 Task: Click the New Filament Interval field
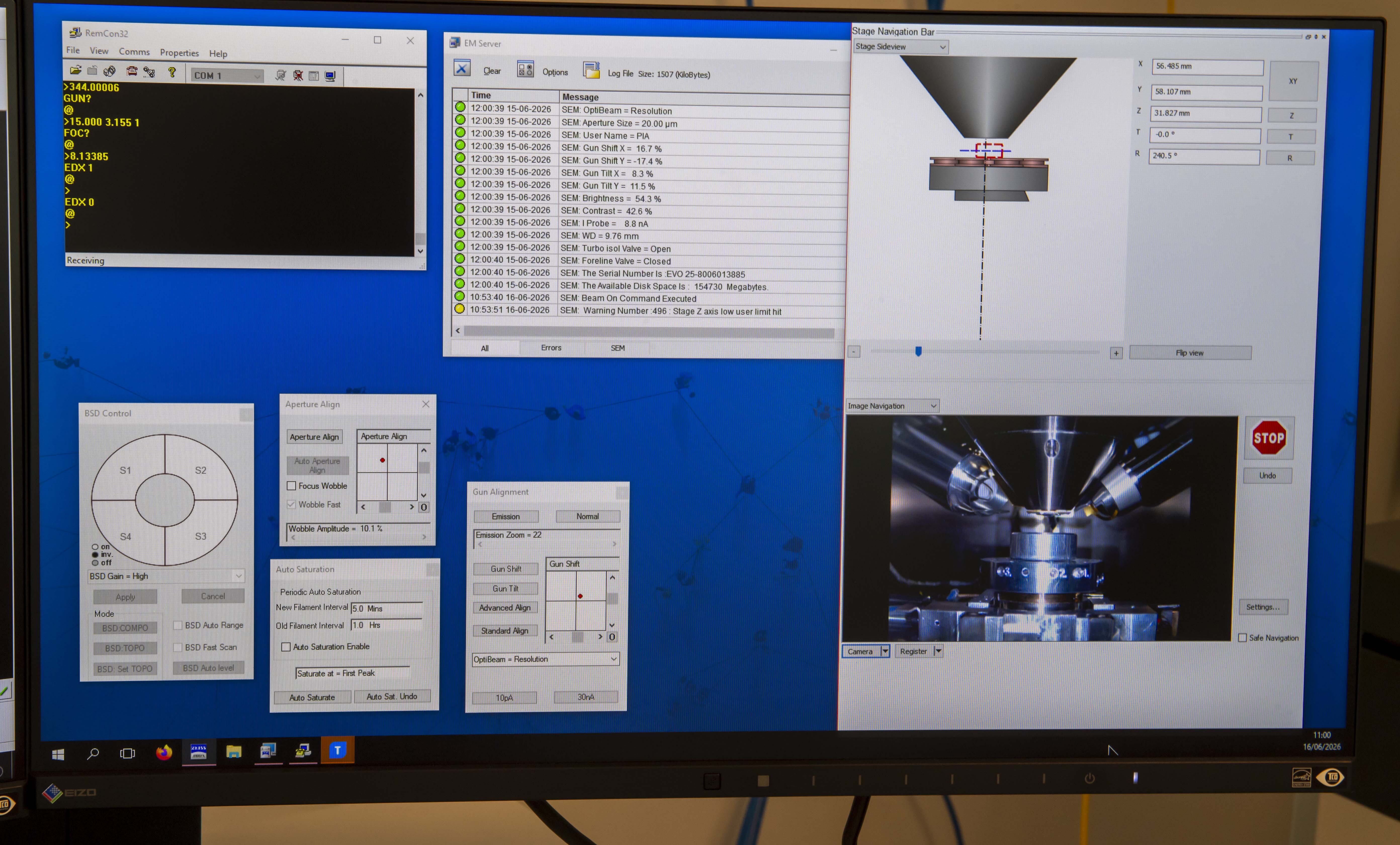(x=387, y=609)
